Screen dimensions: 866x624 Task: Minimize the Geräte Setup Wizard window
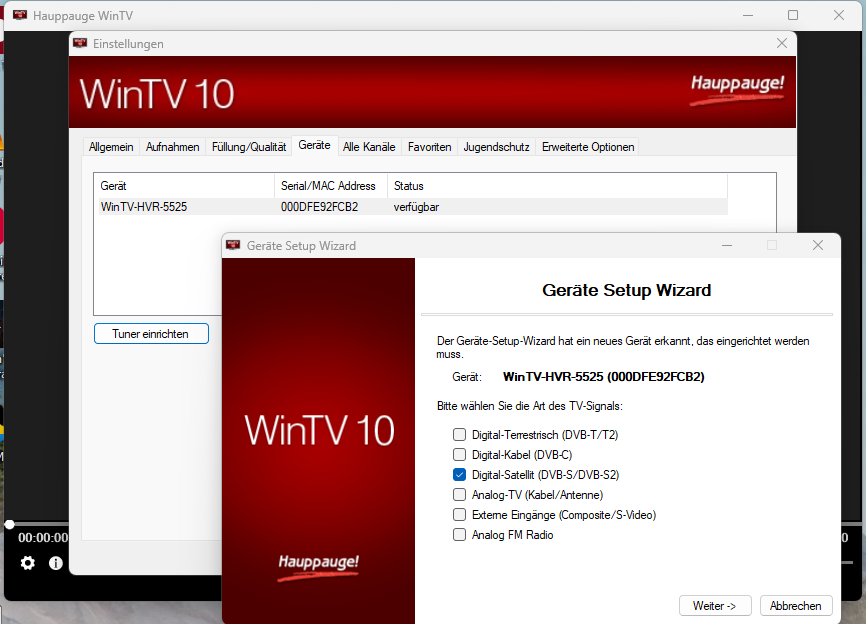(727, 245)
